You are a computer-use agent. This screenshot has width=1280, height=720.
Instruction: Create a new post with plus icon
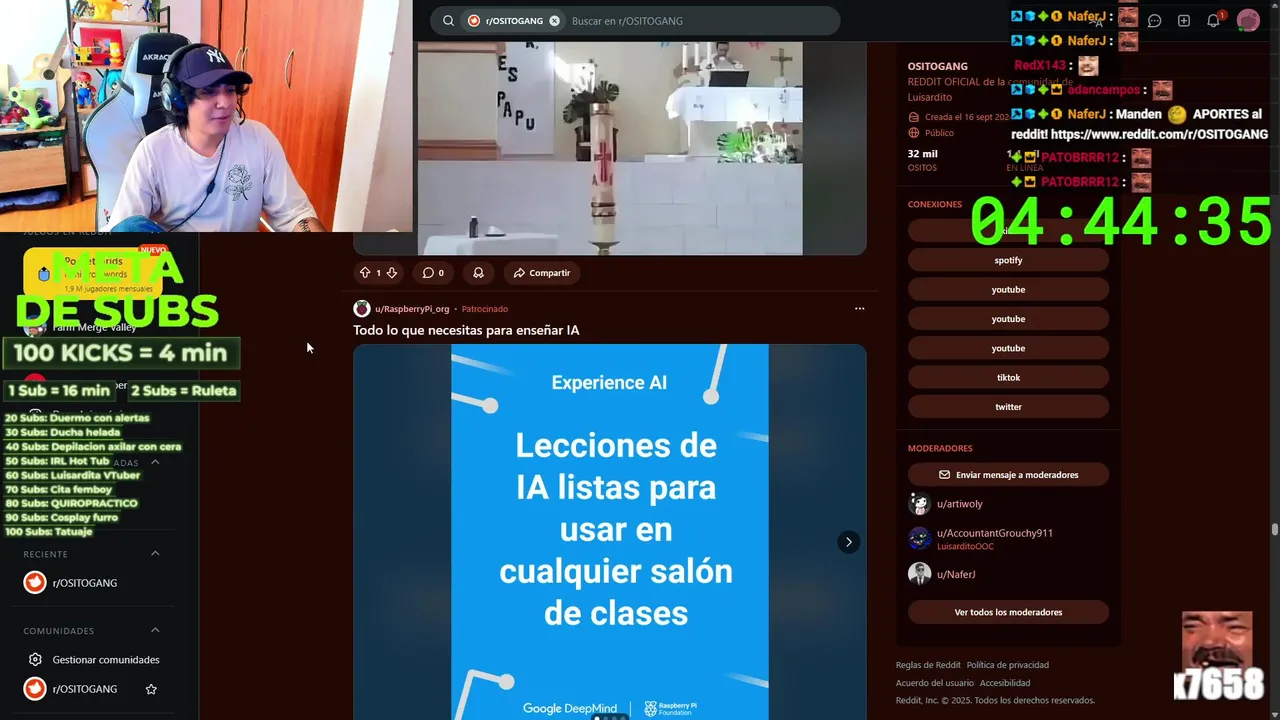(1184, 20)
